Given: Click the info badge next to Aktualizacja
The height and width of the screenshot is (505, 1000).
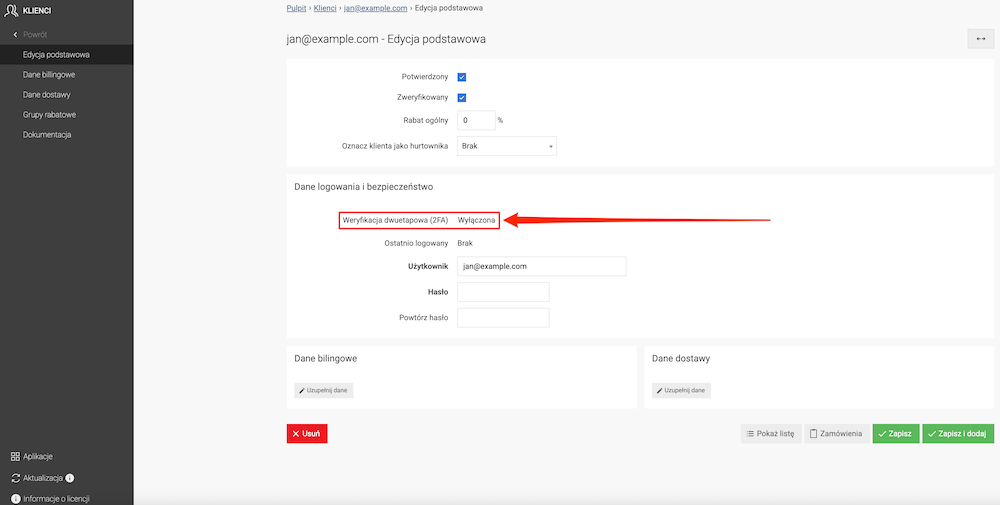Looking at the screenshot, I should pyautogui.click(x=70, y=478).
